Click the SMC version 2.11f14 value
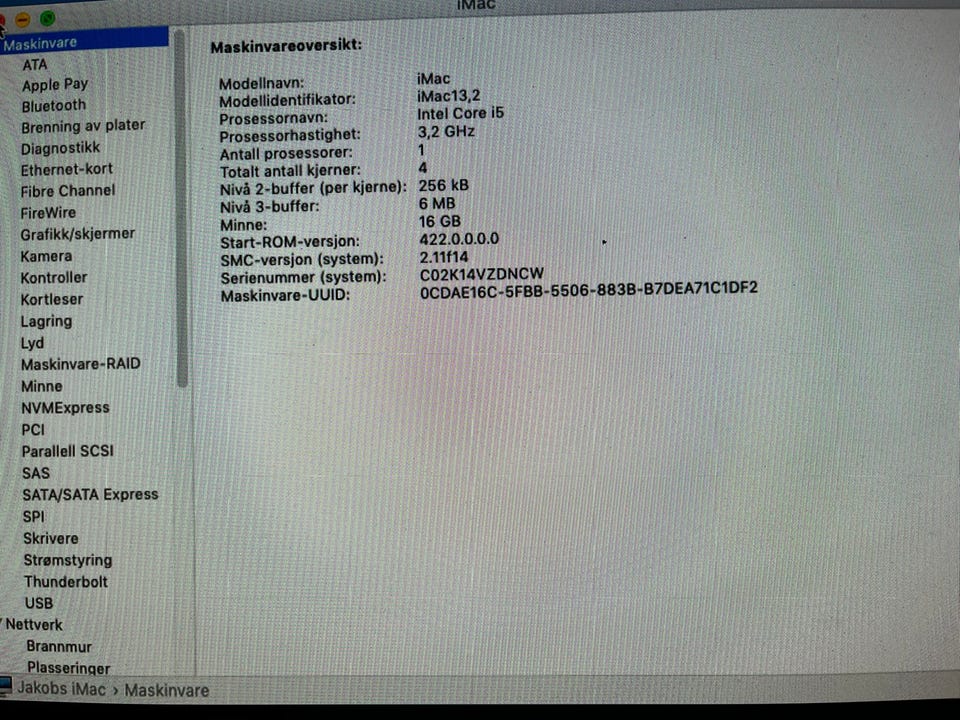960x720 pixels. (444, 257)
